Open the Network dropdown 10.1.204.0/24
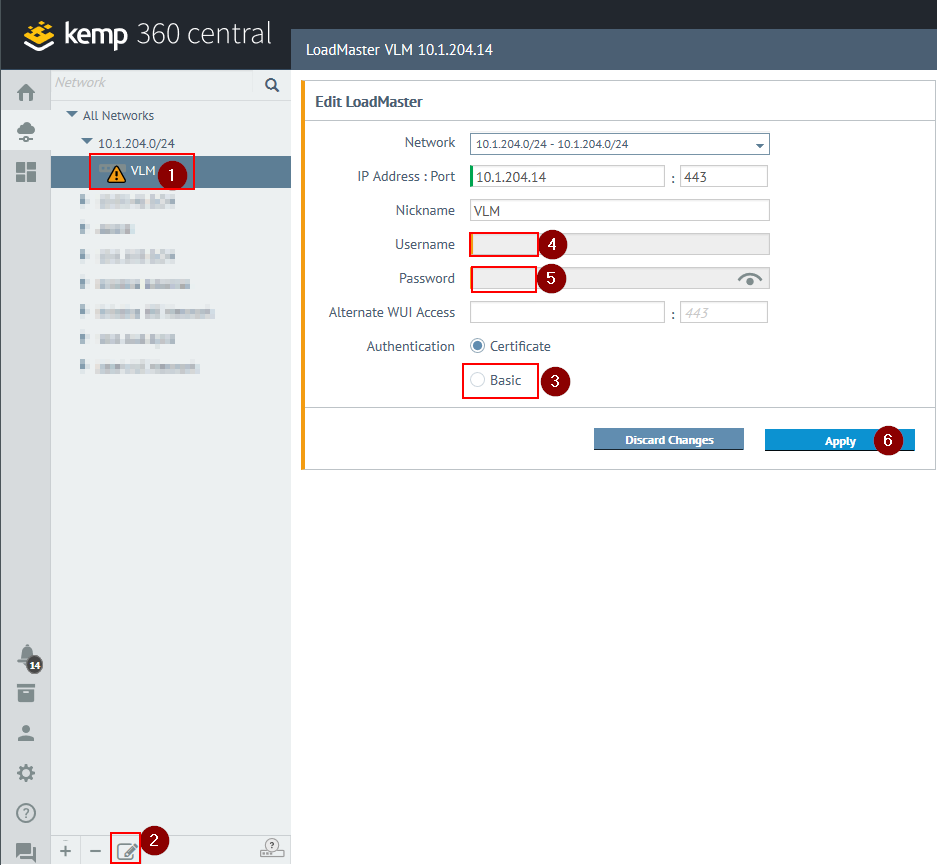Screen dimensions: 937x865 pos(620,144)
